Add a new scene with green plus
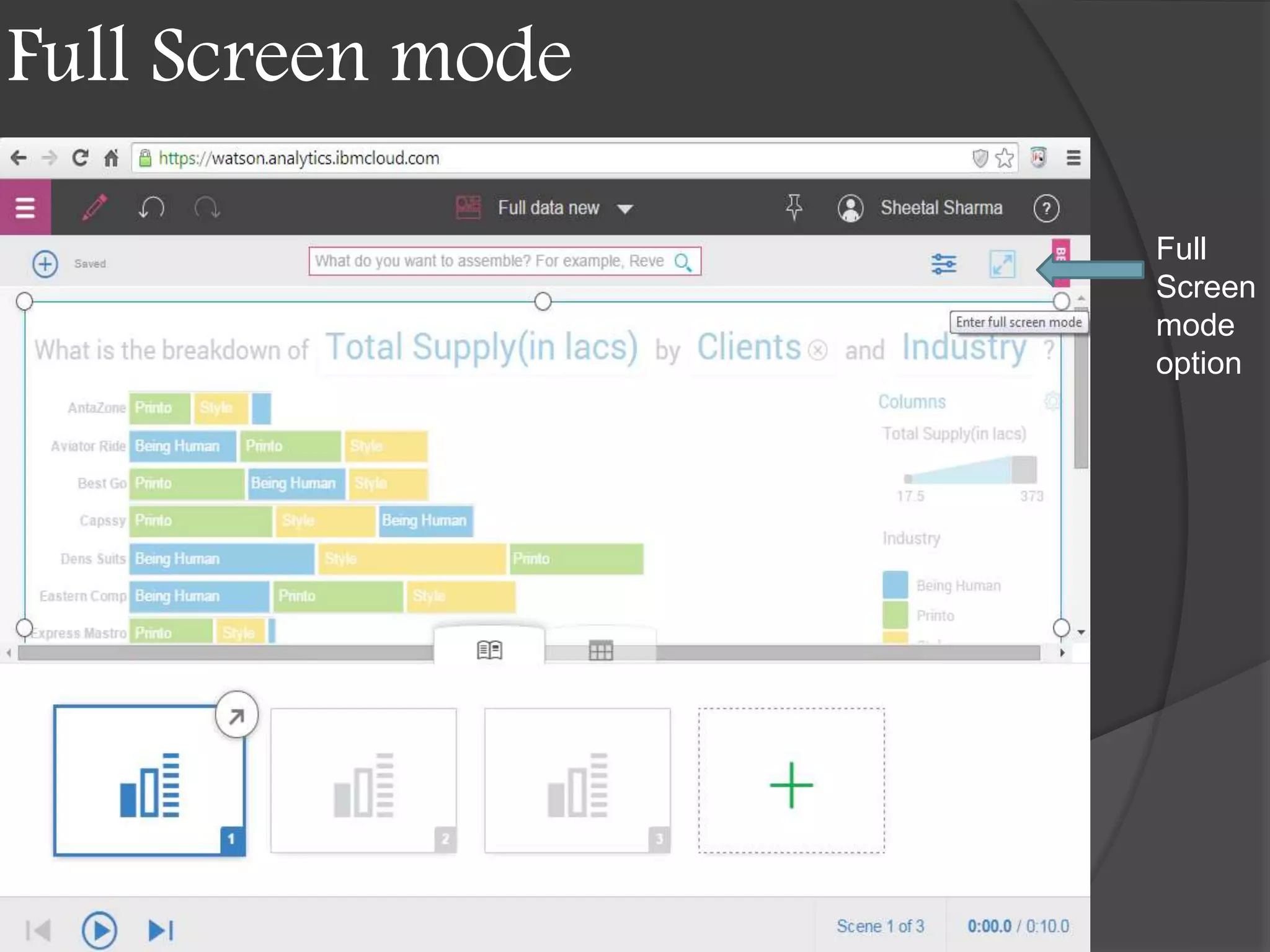The image size is (1270, 952). coord(791,785)
